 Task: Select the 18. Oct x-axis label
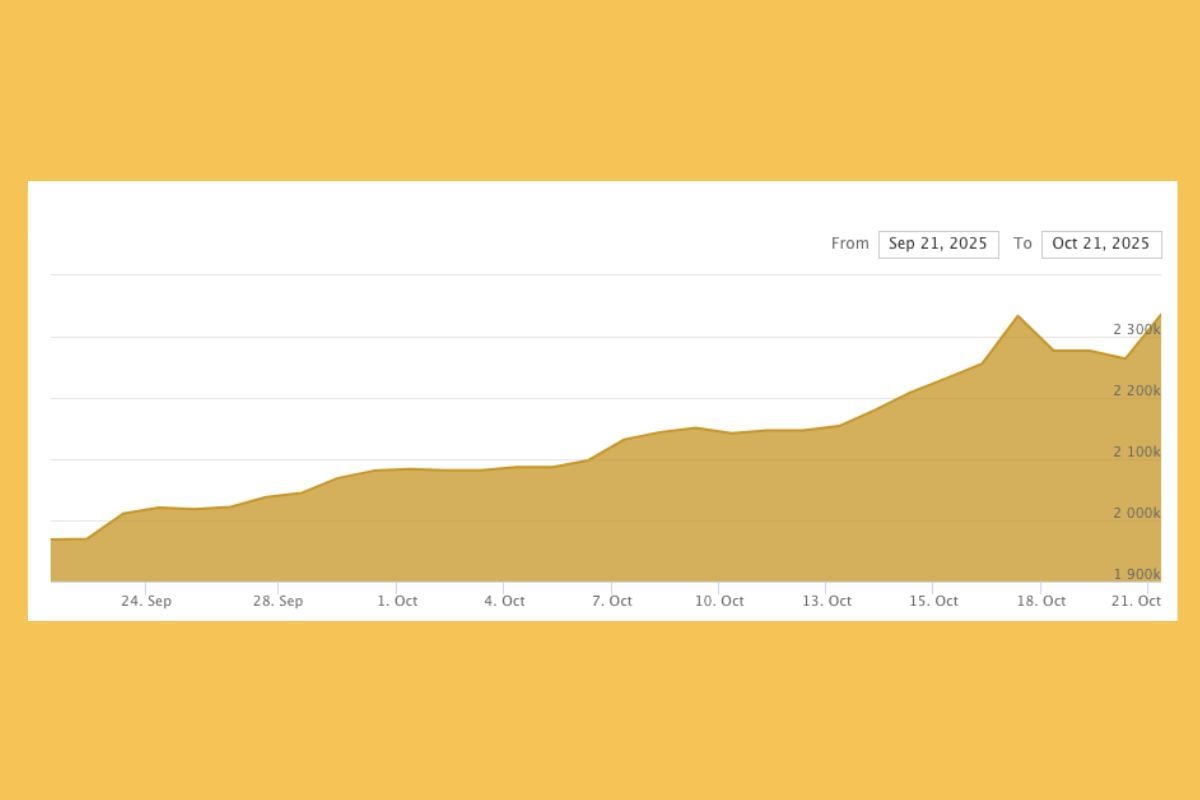[1041, 601]
